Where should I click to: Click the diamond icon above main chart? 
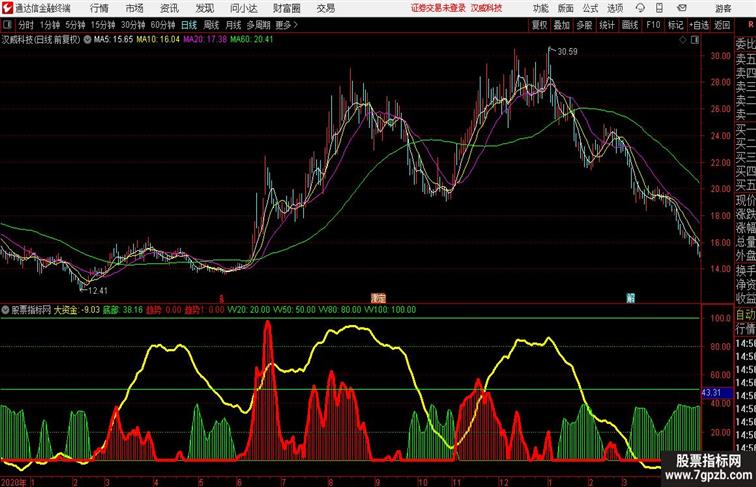683,40
